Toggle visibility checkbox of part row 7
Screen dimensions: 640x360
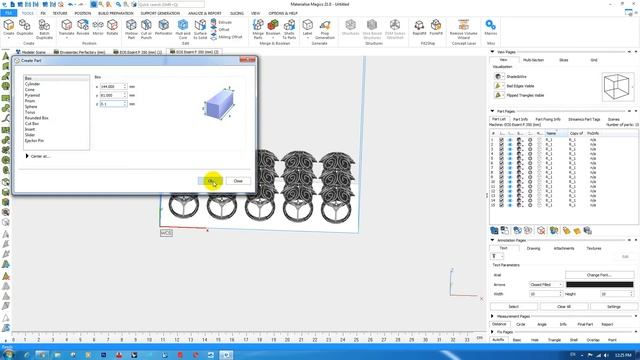(501, 168)
